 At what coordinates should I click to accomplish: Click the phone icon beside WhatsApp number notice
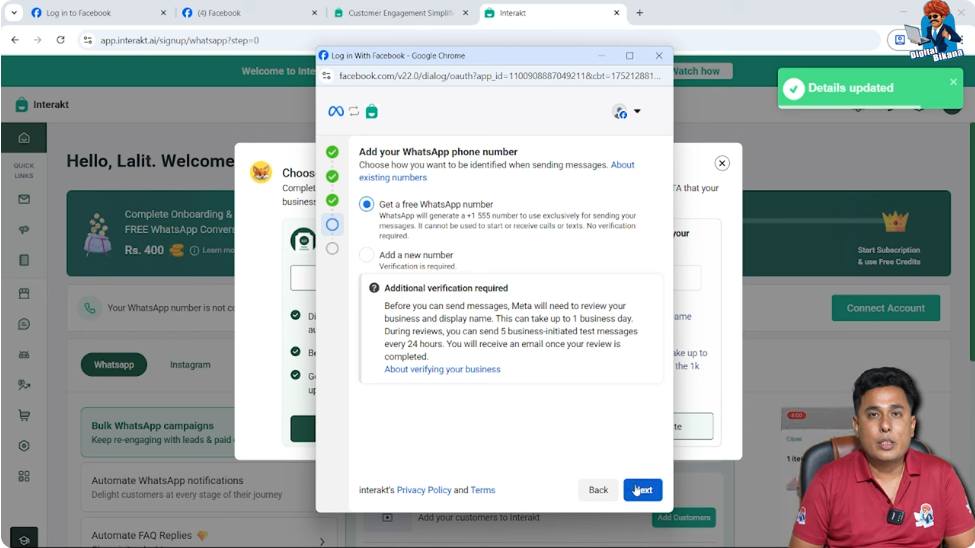[90, 308]
